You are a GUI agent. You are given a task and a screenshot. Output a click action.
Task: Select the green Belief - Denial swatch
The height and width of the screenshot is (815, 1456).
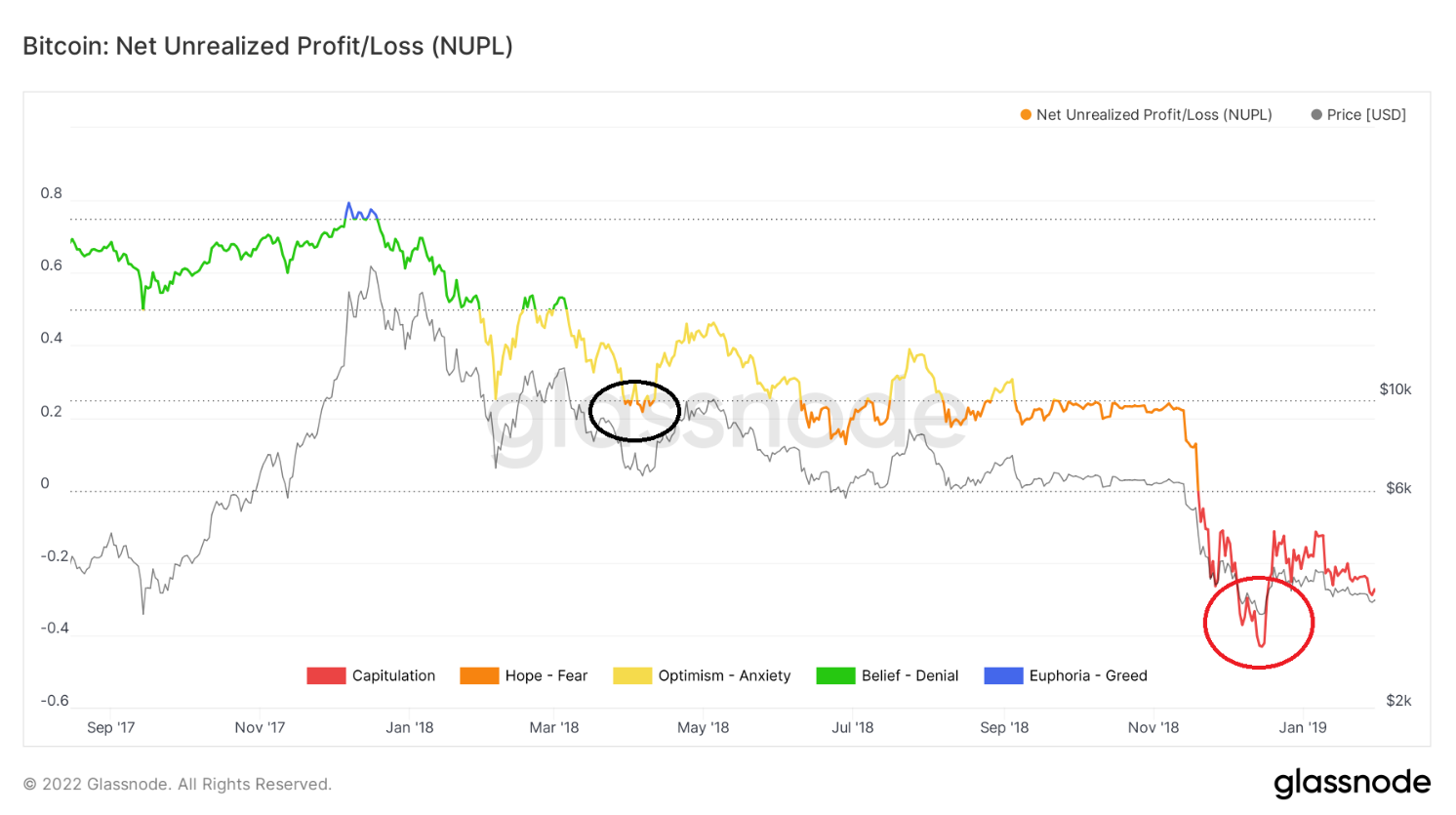point(835,675)
